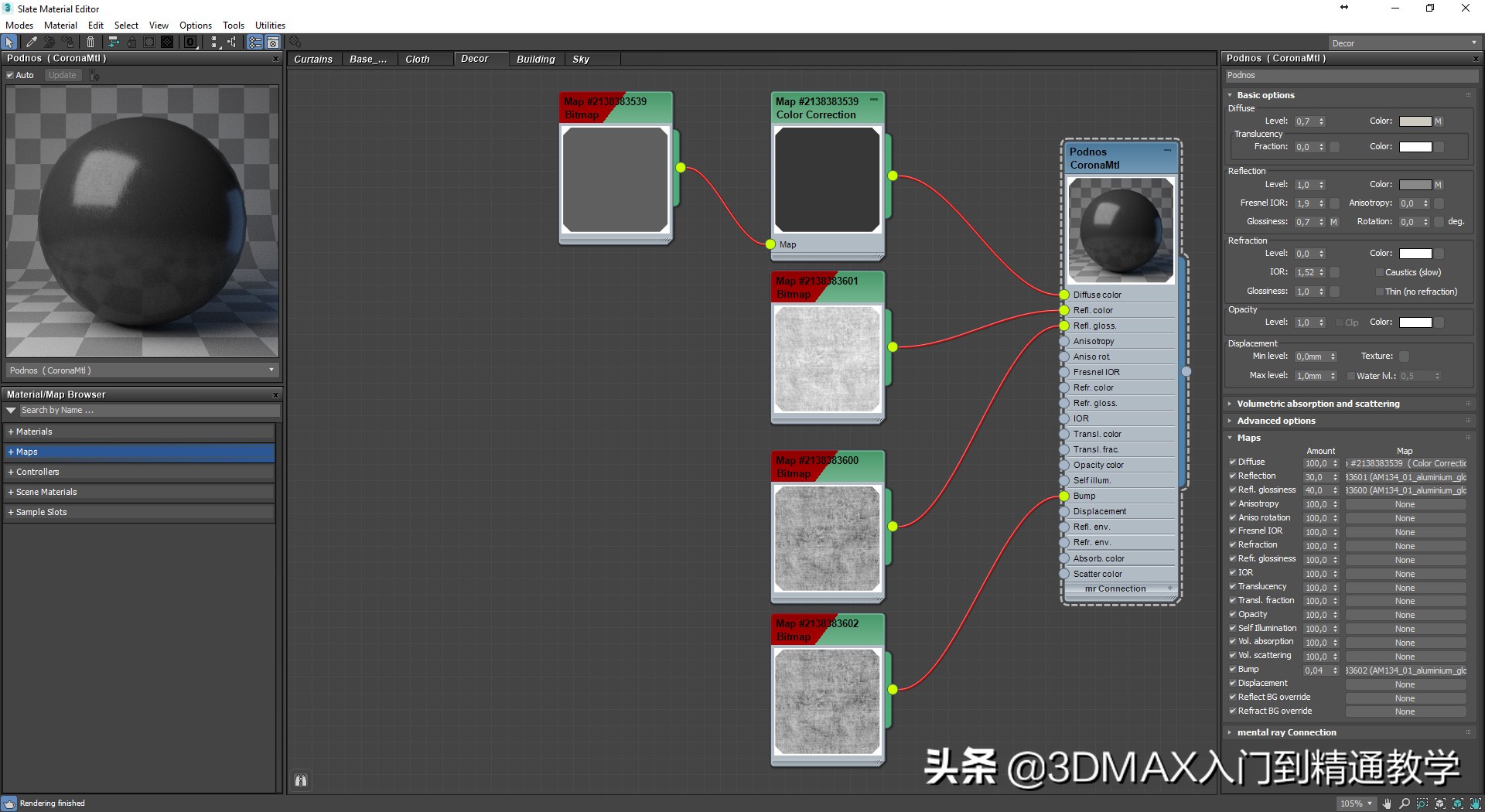The image size is (1485, 812).
Task: Open the Utilities menu
Action: point(270,25)
